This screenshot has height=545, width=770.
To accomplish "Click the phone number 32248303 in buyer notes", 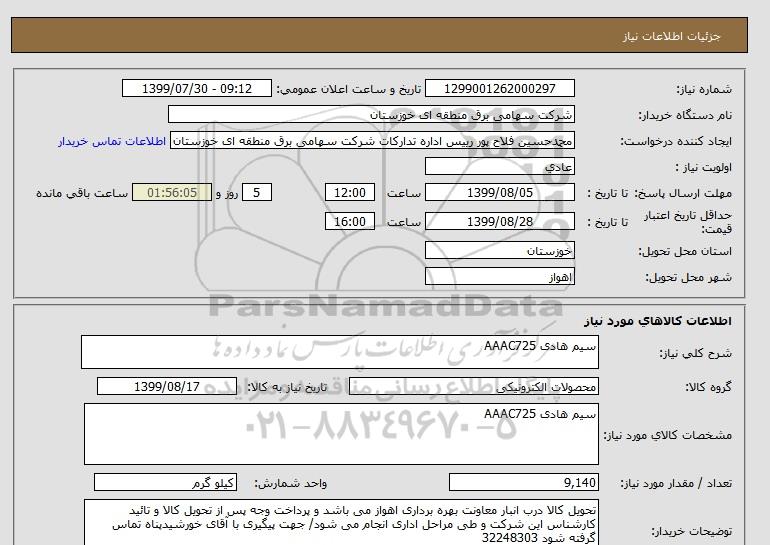I will [510, 538].
